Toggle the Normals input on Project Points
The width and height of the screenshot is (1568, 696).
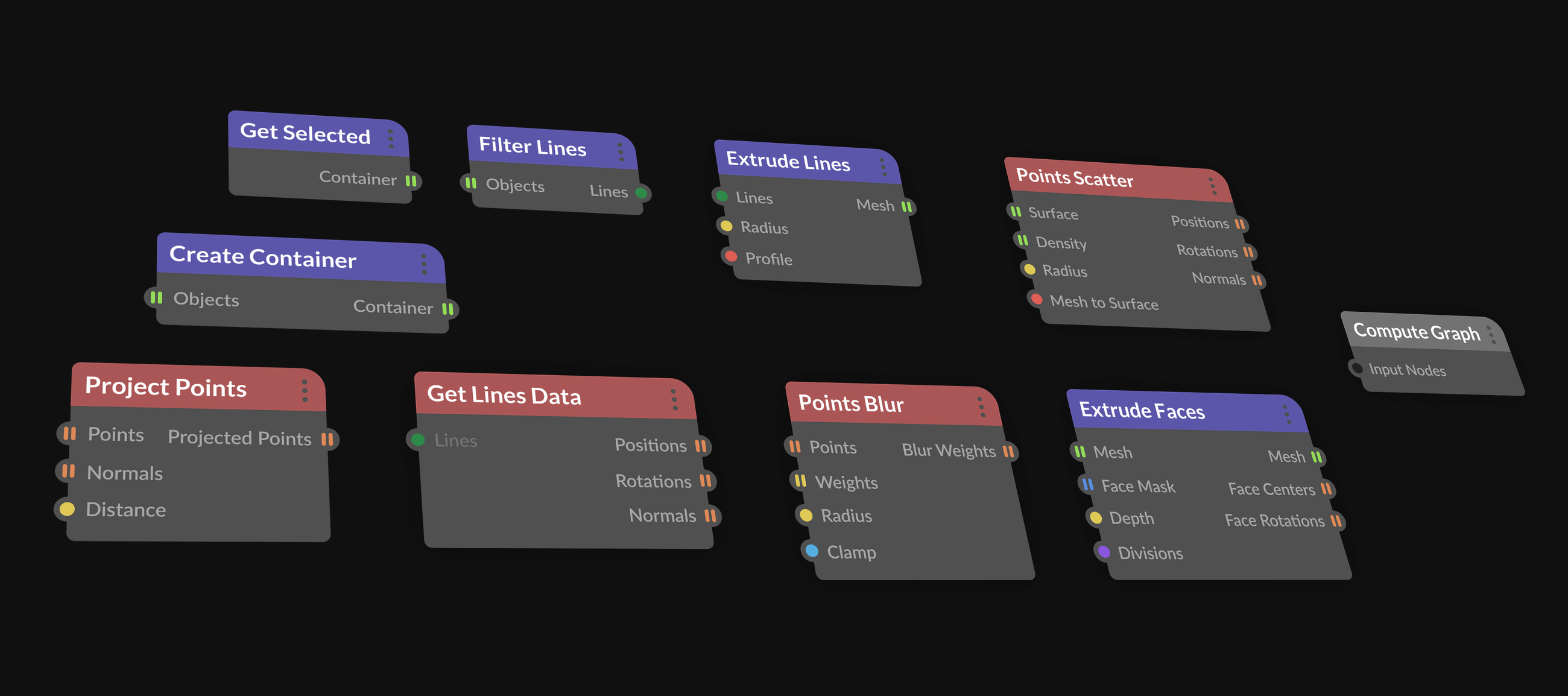(x=68, y=470)
